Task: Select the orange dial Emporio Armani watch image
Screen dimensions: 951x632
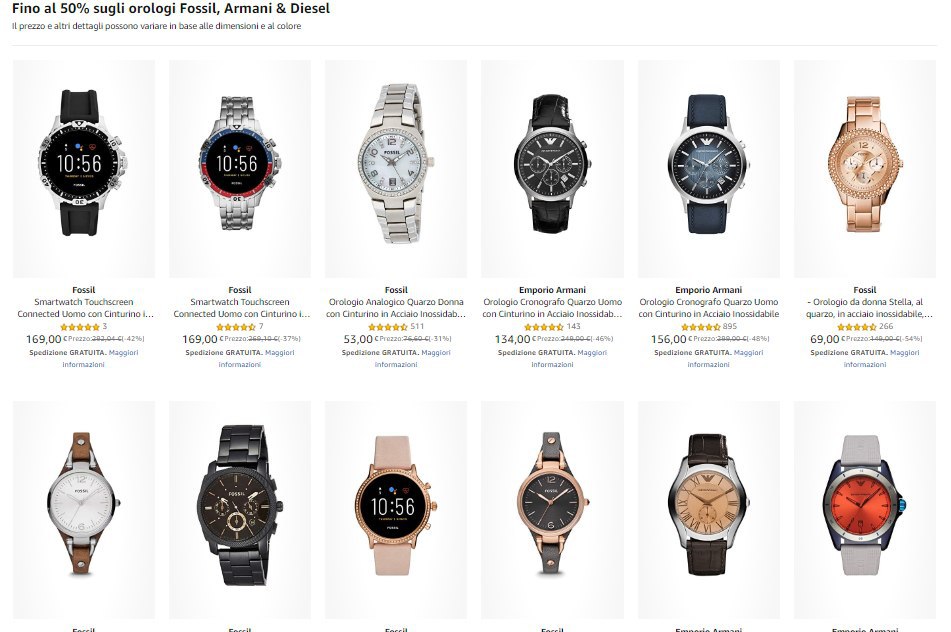Action: click(x=865, y=509)
